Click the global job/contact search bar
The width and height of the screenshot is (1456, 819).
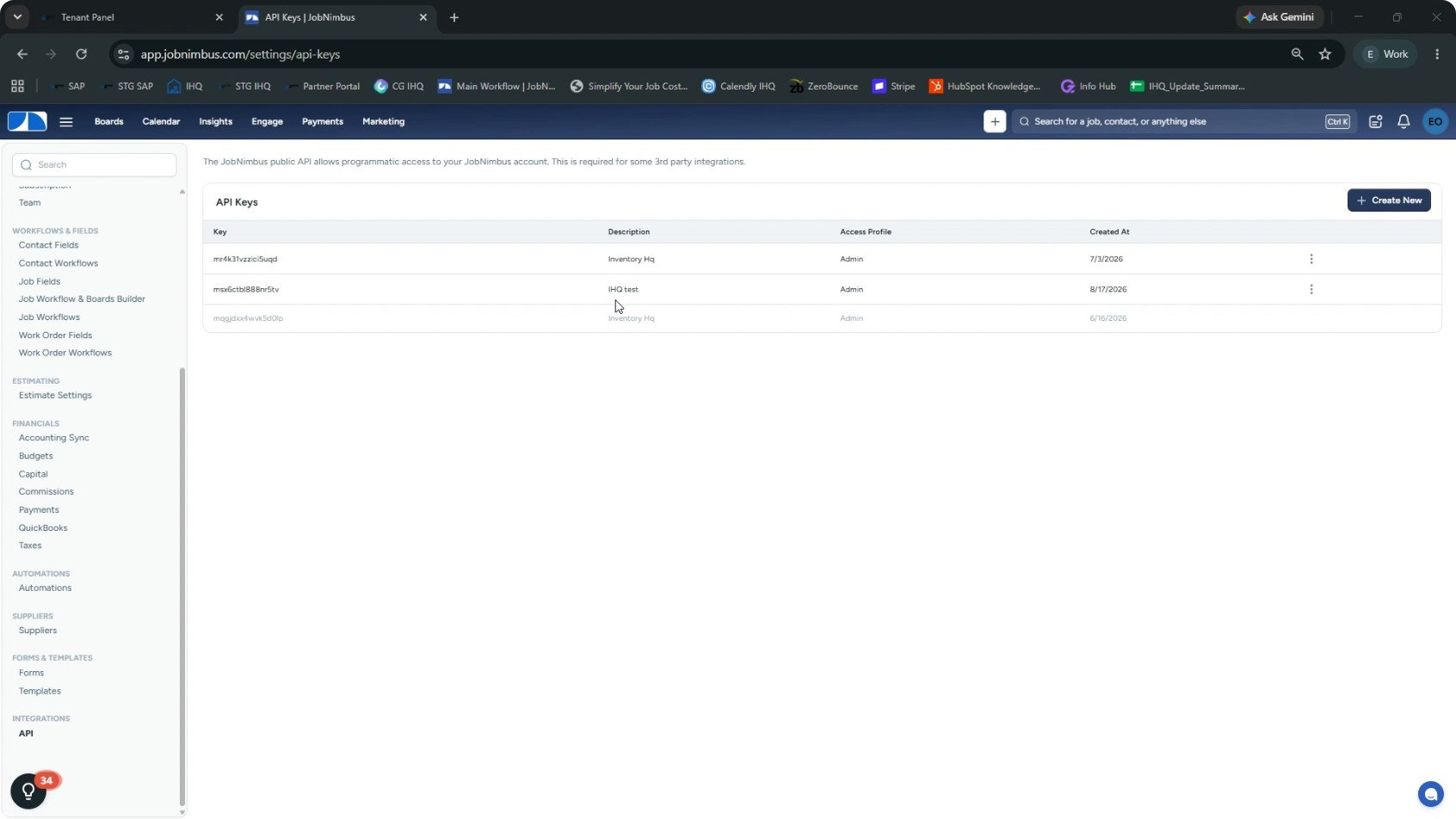(1184, 121)
